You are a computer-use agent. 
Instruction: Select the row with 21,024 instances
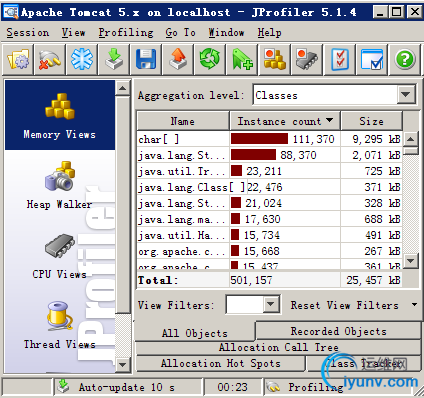pyautogui.click(x=269, y=203)
